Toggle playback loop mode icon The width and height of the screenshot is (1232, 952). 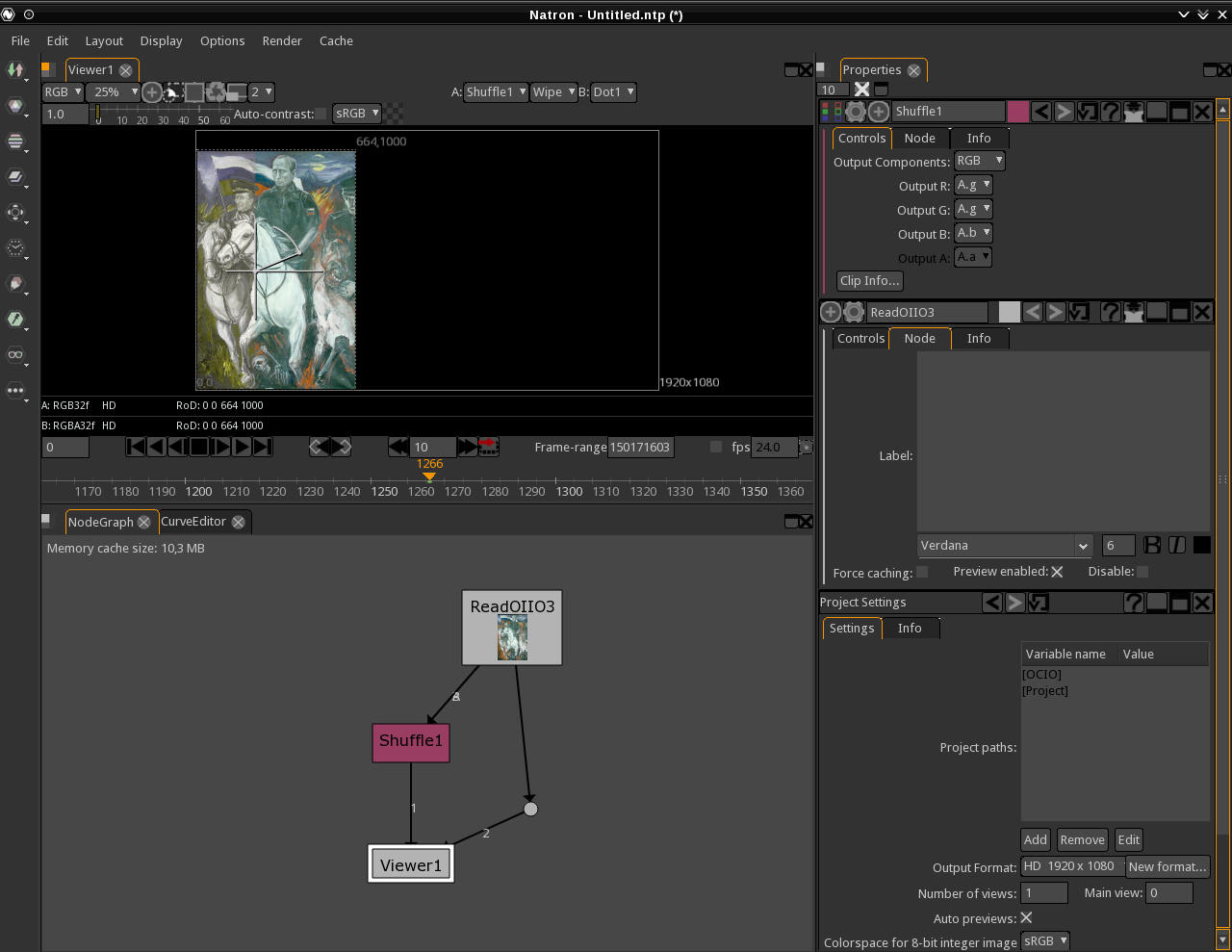click(x=489, y=447)
